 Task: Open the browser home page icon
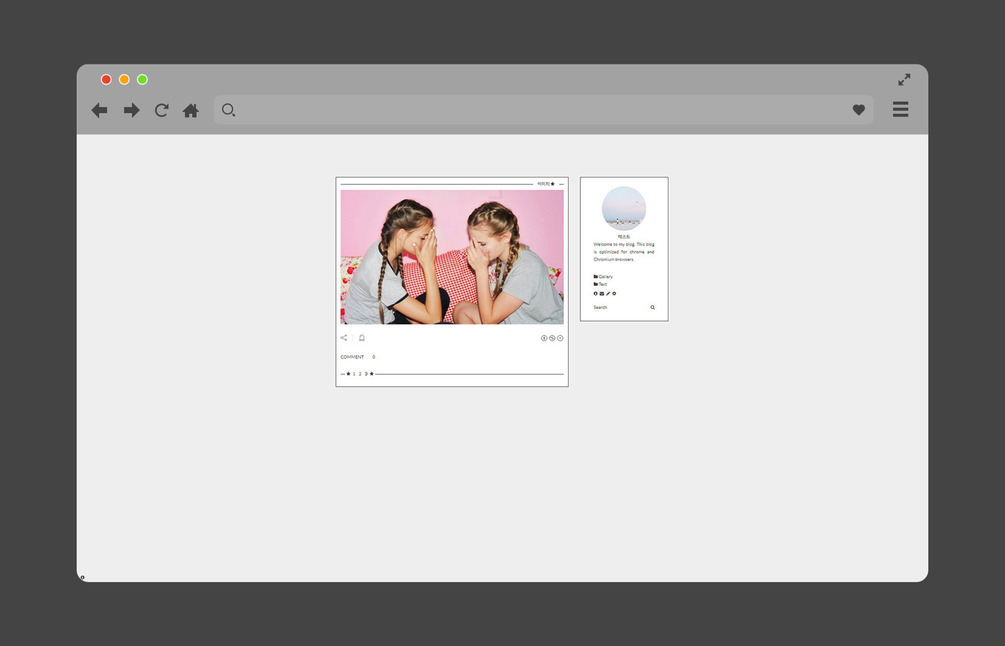[x=190, y=110]
